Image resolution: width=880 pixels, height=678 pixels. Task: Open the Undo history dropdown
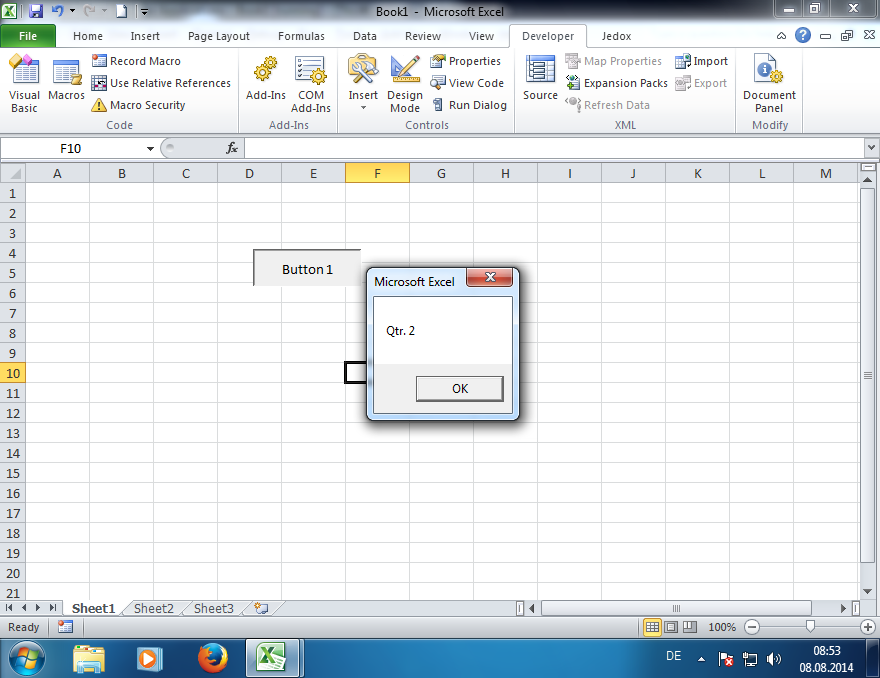point(72,11)
